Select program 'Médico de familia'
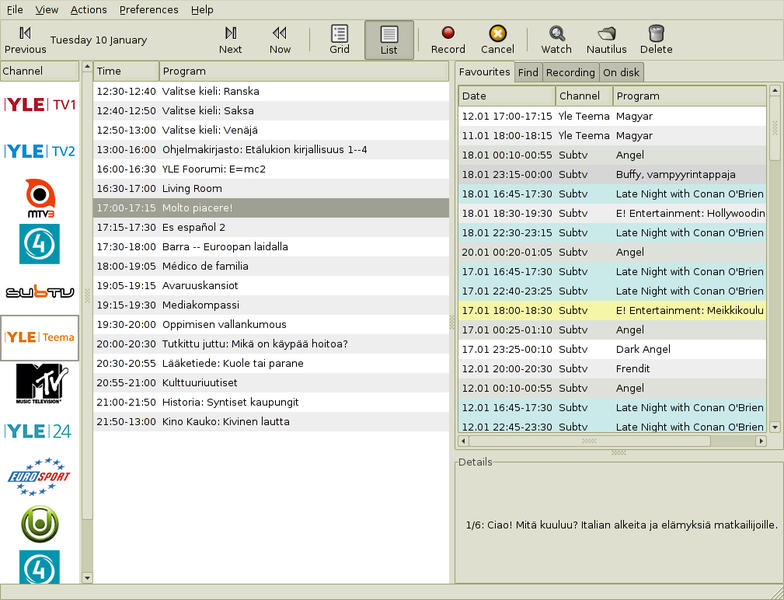This screenshot has height=600, width=784. (271, 266)
